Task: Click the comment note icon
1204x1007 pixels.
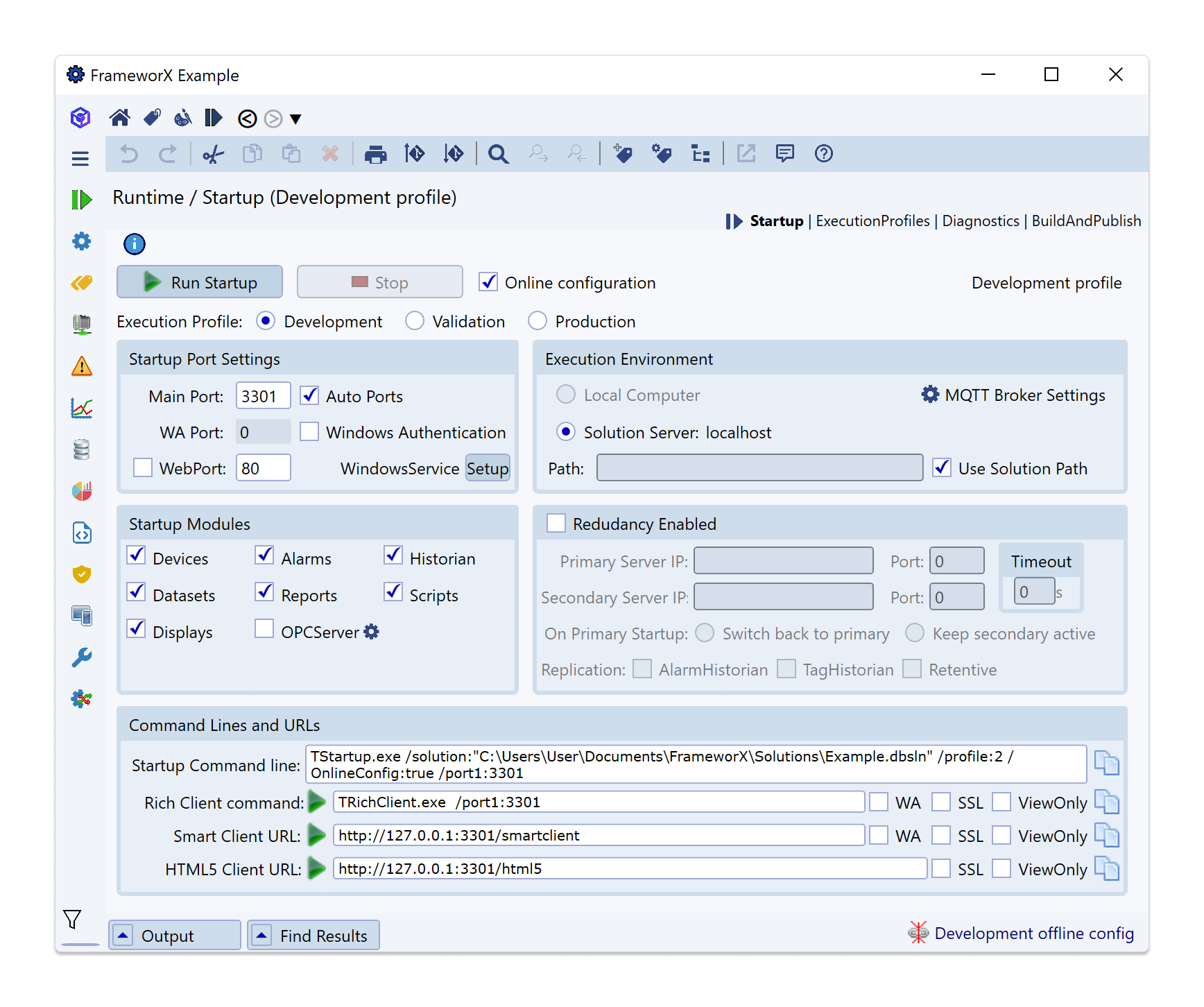Action: (x=784, y=153)
